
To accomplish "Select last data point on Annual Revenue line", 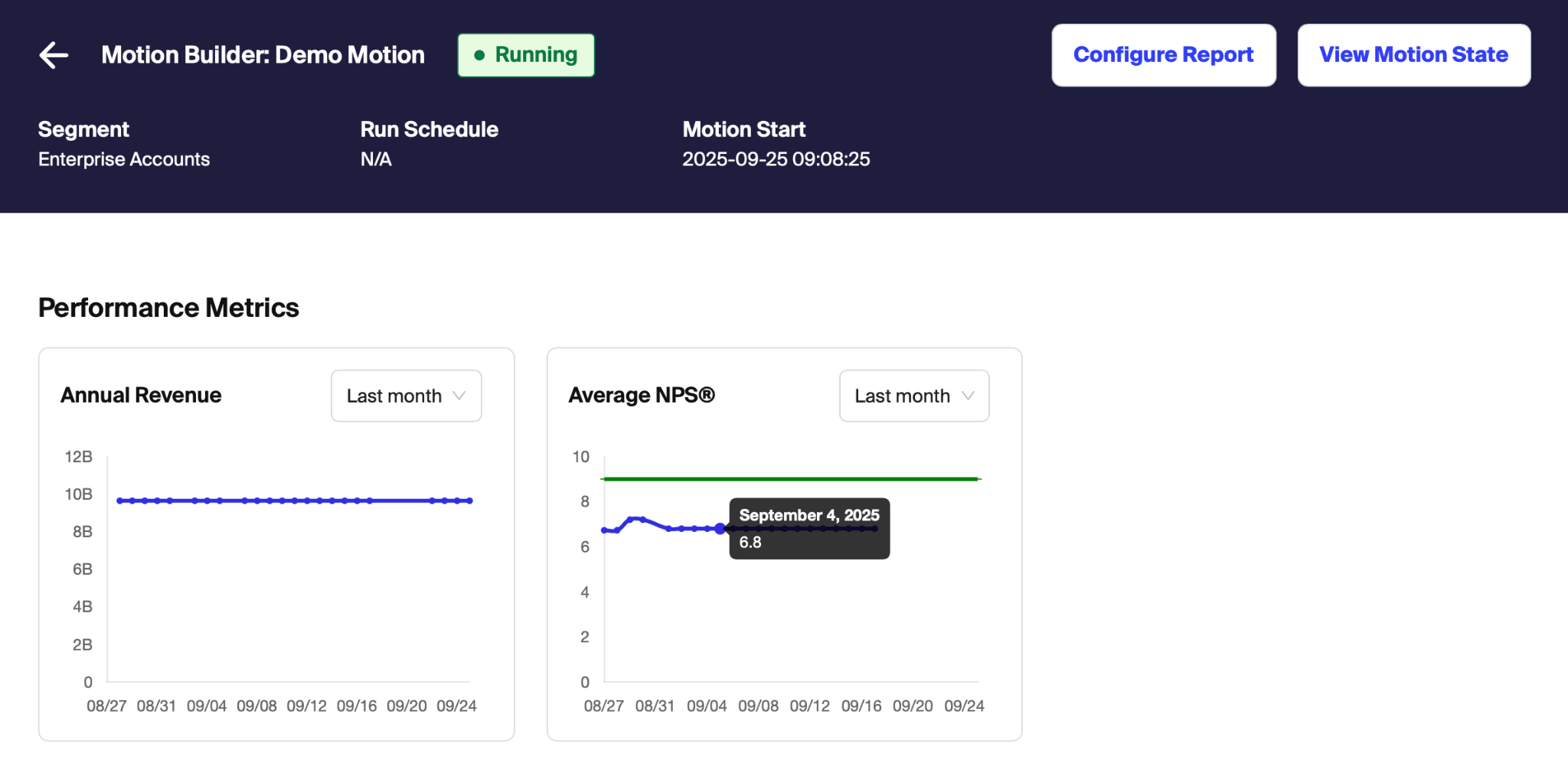I will [x=469, y=501].
